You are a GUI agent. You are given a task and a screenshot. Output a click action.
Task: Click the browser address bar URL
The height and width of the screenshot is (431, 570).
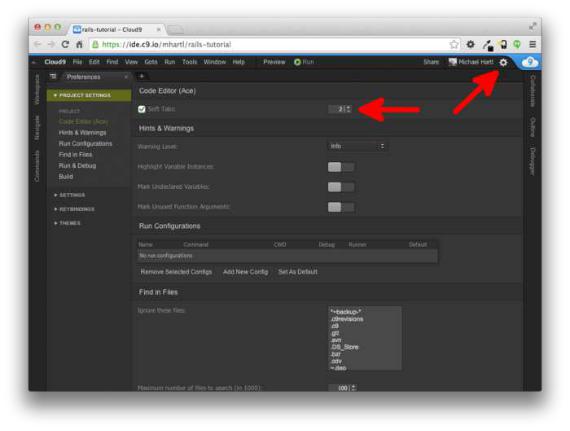pyautogui.click(x=166, y=44)
